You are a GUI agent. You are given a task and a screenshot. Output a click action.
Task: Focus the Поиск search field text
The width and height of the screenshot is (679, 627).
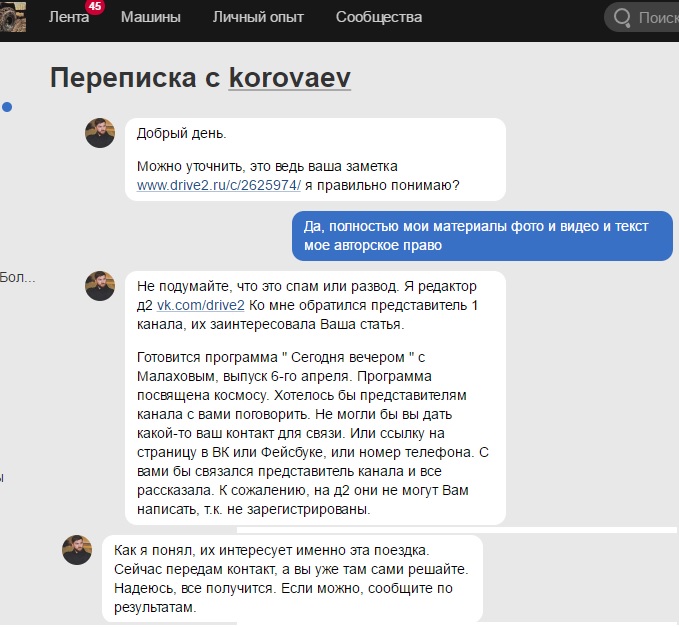coord(657,18)
